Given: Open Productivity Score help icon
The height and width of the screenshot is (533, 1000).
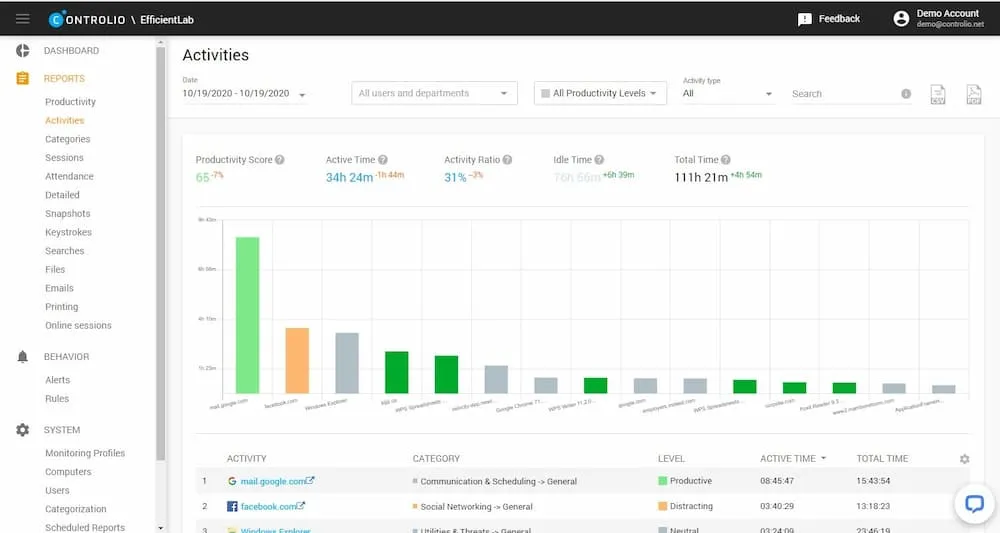Looking at the screenshot, I should click(x=279, y=159).
